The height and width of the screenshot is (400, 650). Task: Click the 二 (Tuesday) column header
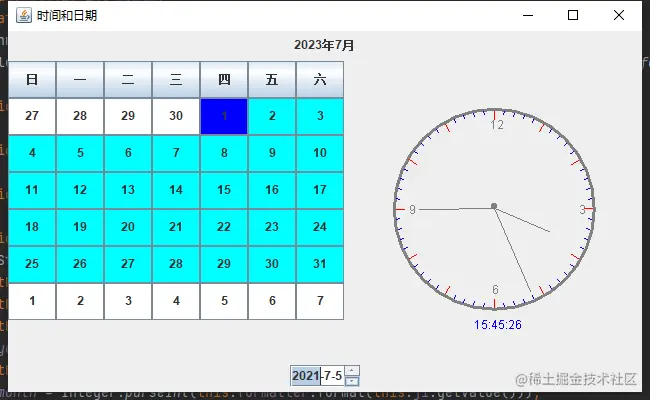click(128, 80)
